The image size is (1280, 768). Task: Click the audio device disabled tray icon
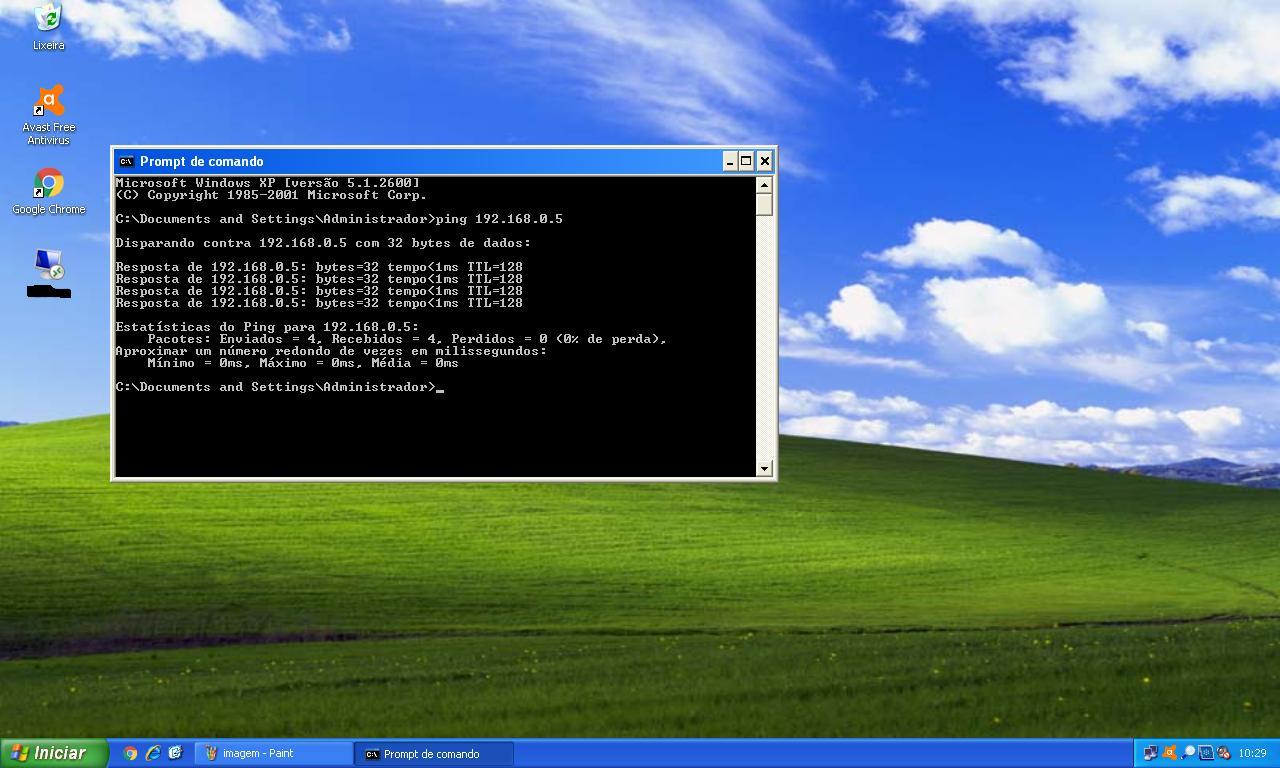[1223, 753]
